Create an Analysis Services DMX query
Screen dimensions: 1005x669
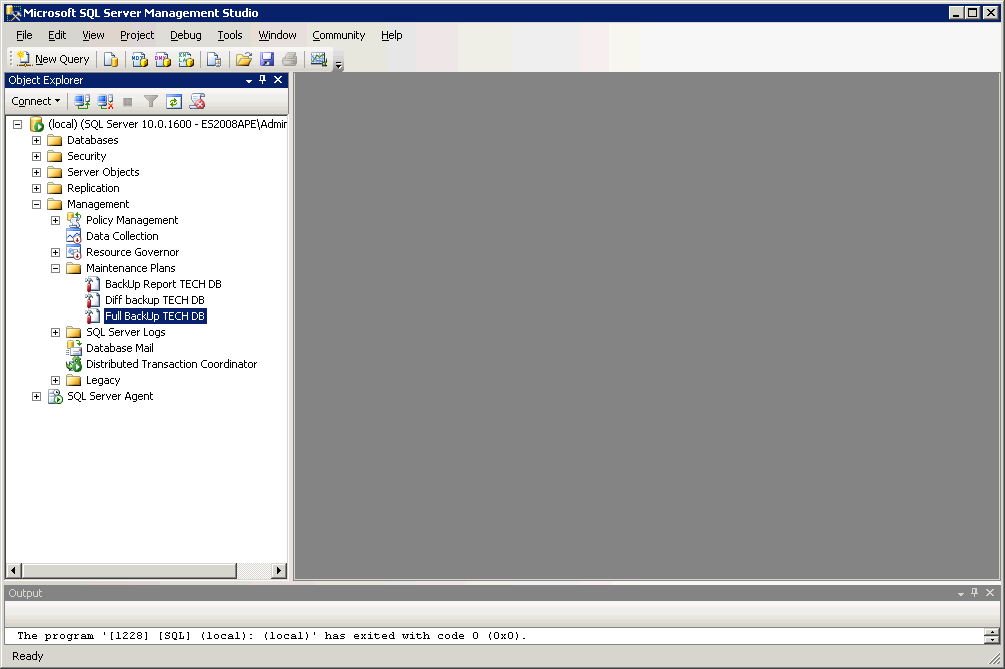point(162,59)
